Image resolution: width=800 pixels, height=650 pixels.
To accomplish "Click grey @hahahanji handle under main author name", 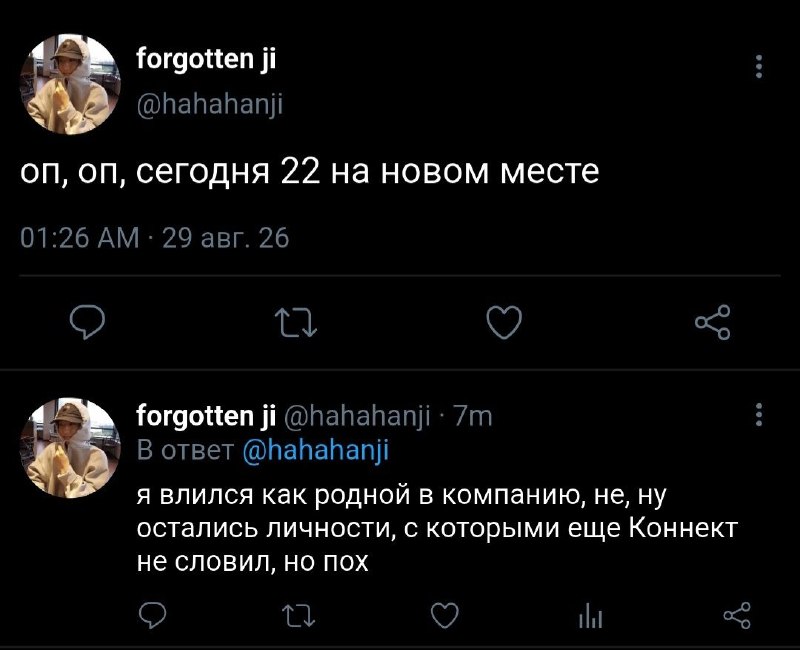I will coord(209,105).
